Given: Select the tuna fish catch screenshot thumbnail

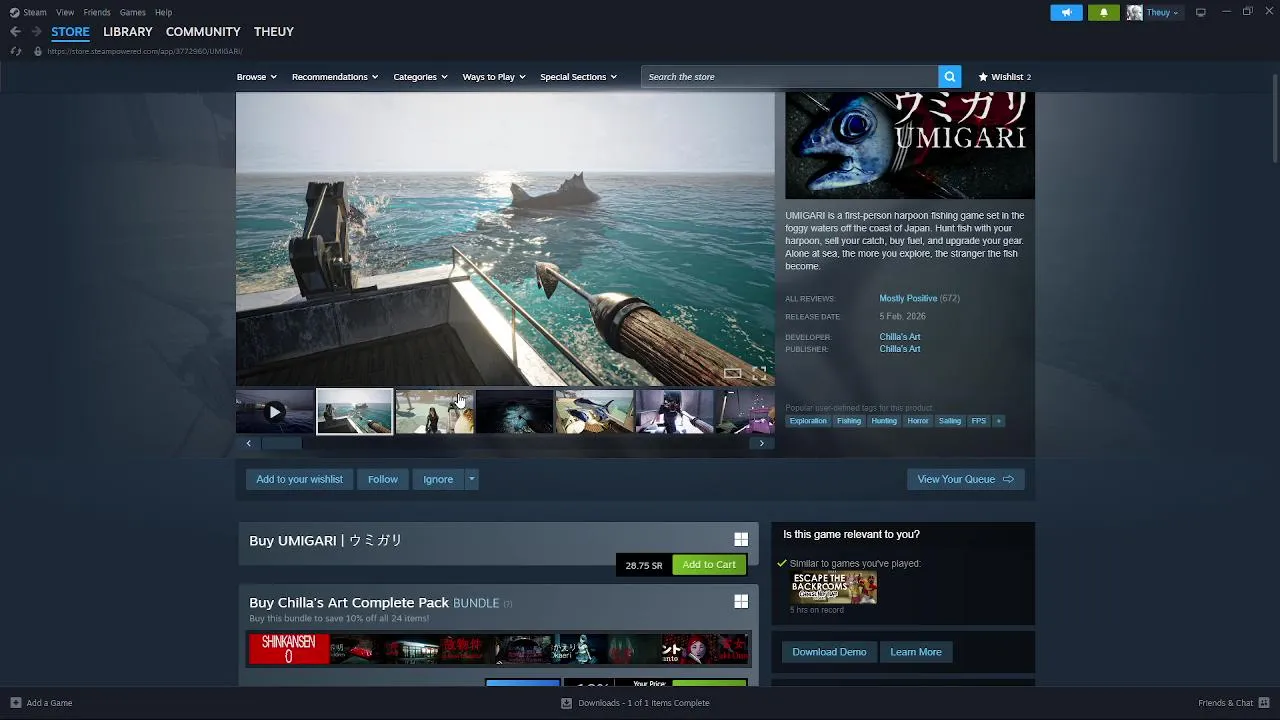Looking at the screenshot, I should (595, 412).
